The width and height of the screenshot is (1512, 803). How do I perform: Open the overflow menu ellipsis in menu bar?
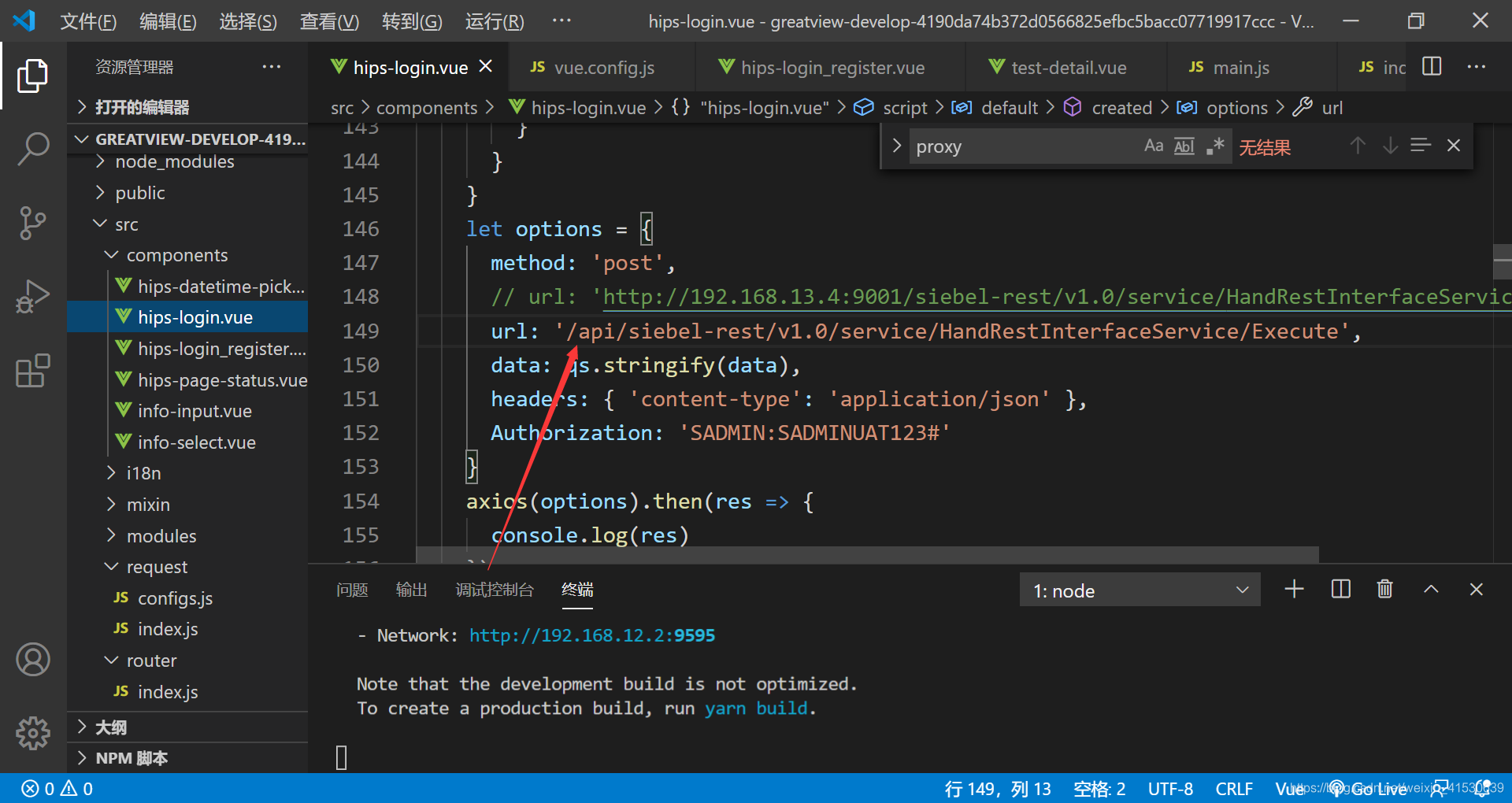coord(561,21)
